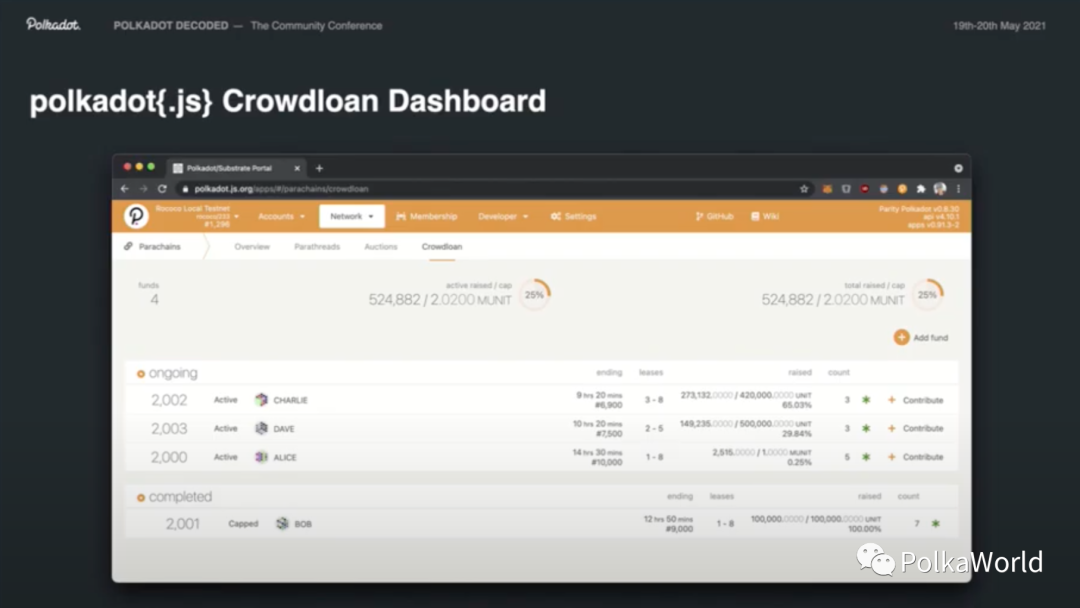Click the Add fund button
1080x608 pixels.
(x=921, y=338)
